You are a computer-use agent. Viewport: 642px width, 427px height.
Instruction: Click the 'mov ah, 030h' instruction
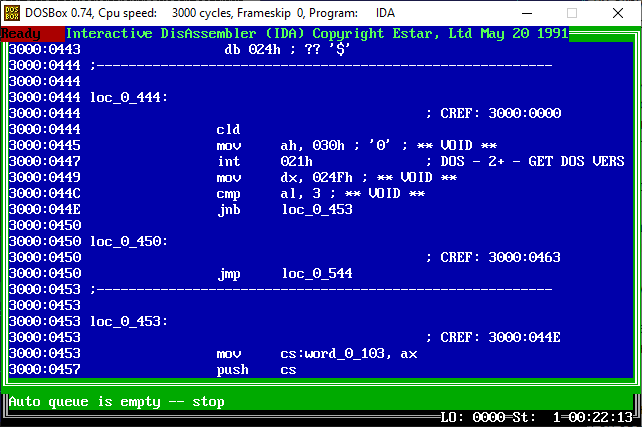[x=280, y=145]
